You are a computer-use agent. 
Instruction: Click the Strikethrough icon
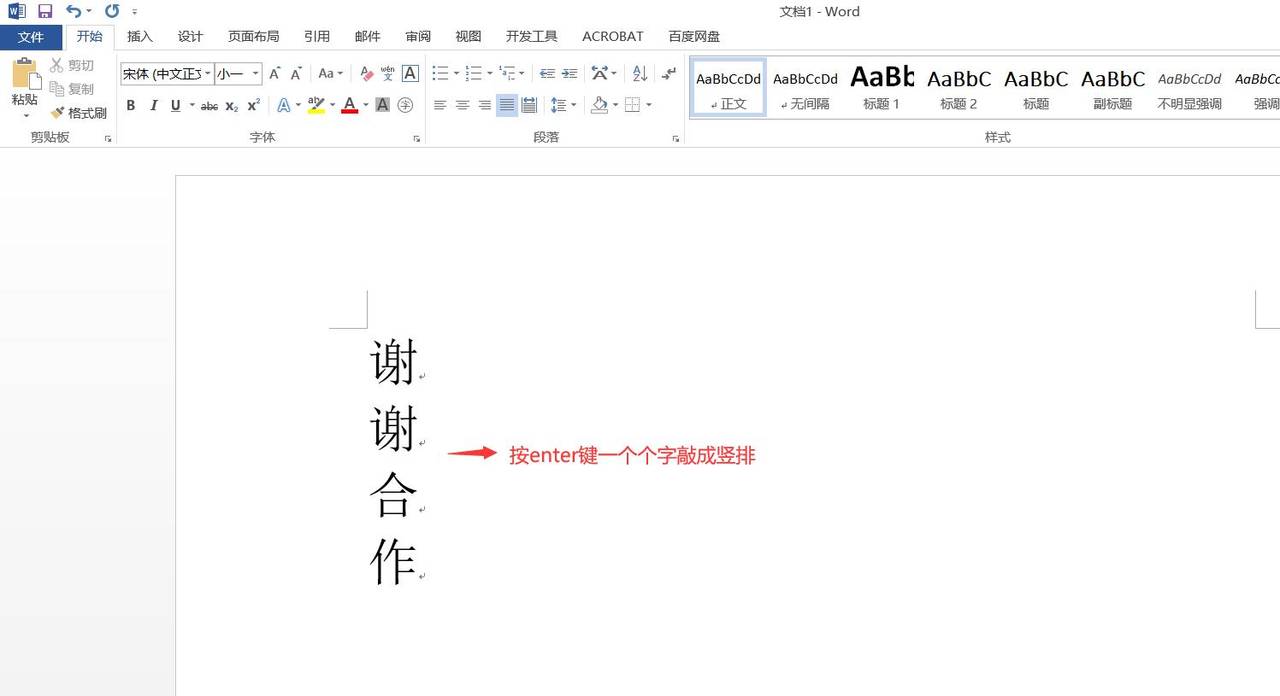(208, 105)
